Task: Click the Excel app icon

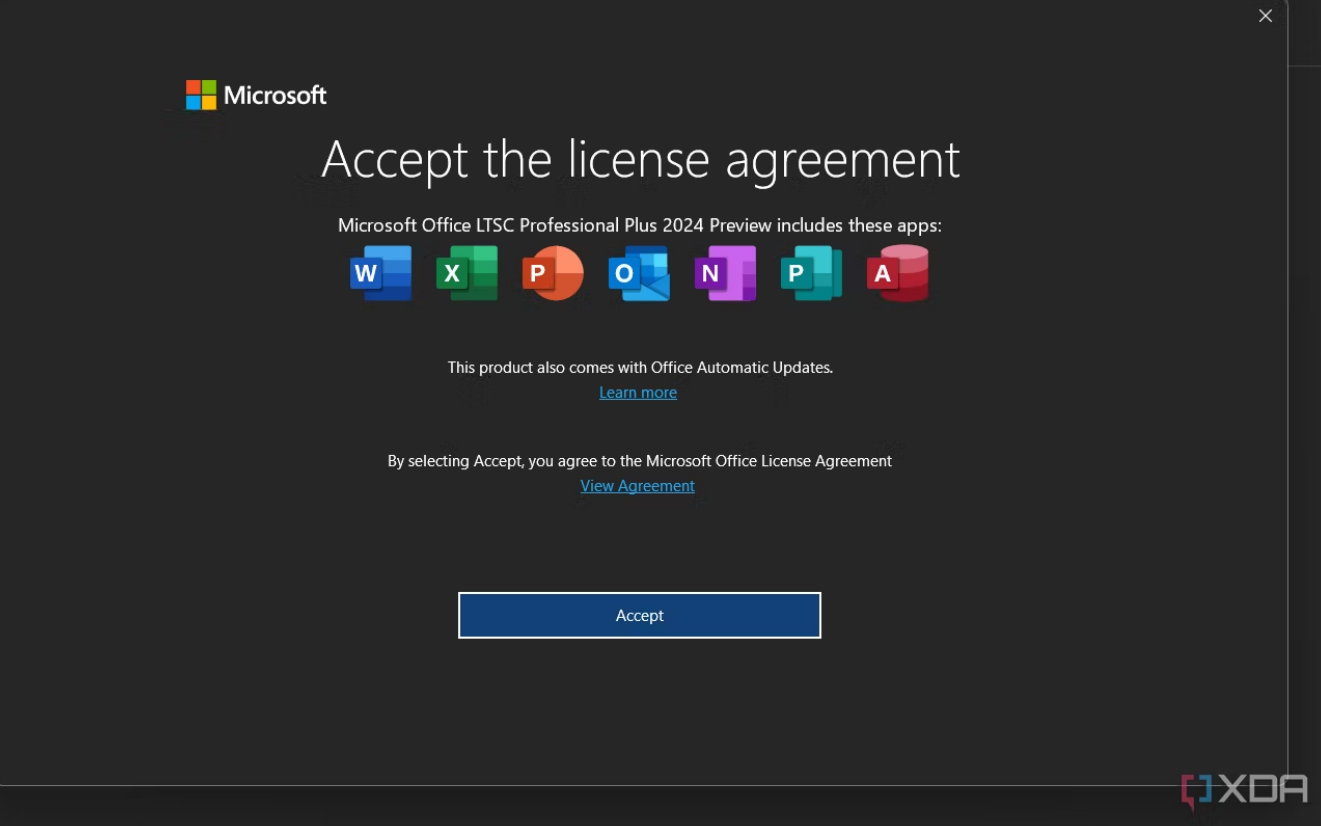Action: click(467, 273)
